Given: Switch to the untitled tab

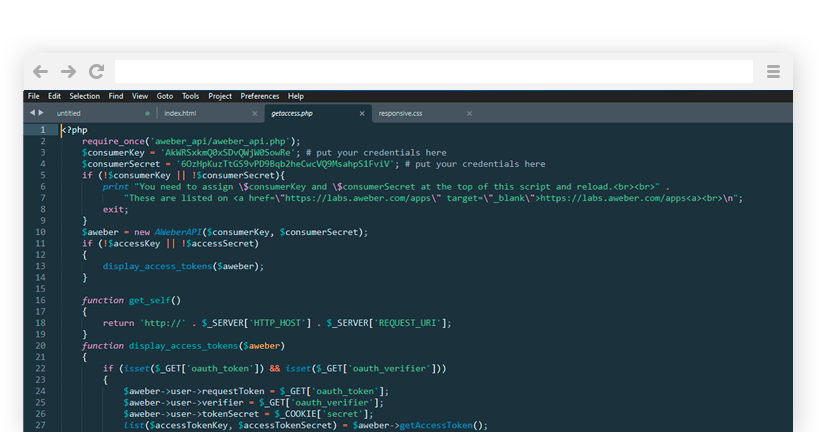Looking at the screenshot, I should point(70,114).
